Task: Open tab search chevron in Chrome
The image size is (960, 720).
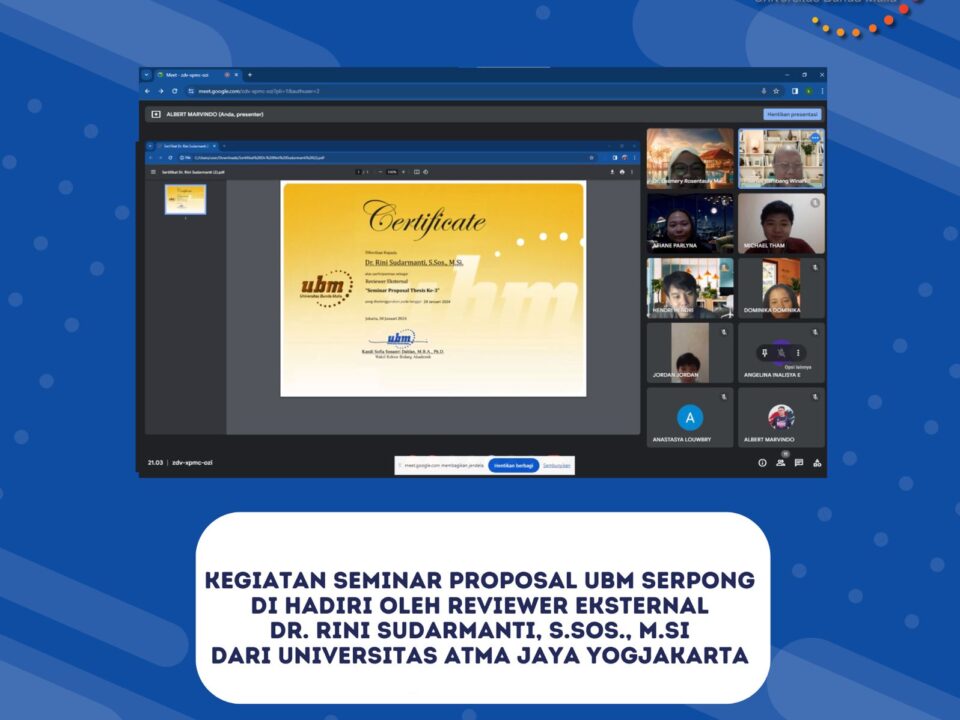Action: 146,75
